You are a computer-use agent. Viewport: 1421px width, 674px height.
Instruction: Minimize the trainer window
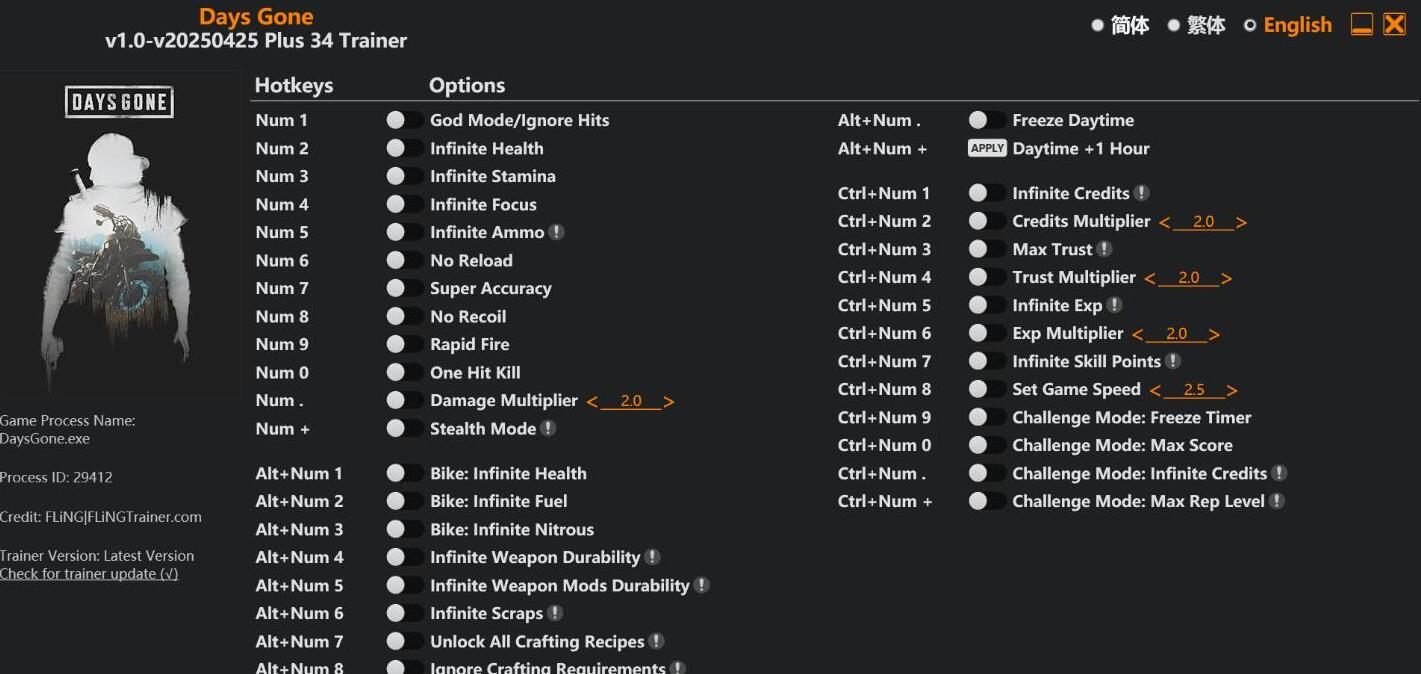click(1361, 25)
